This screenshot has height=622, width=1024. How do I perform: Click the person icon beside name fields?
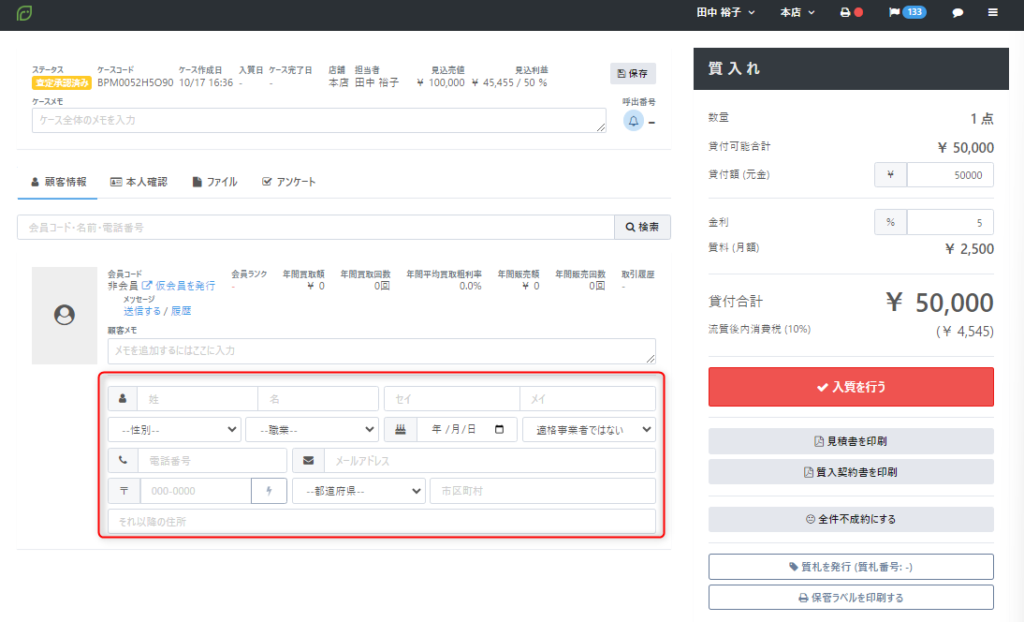click(x=122, y=399)
